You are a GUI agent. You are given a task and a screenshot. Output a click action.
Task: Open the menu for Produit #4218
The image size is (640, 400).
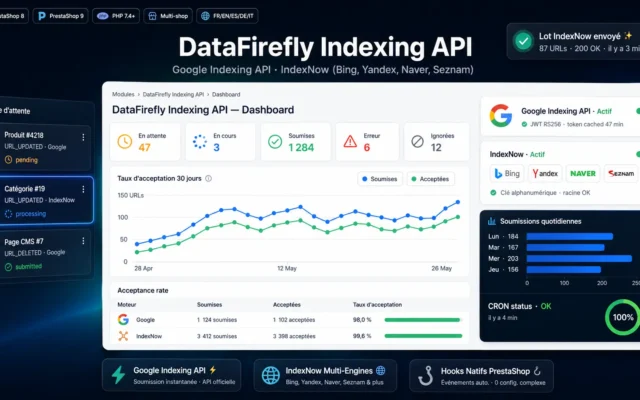83,138
